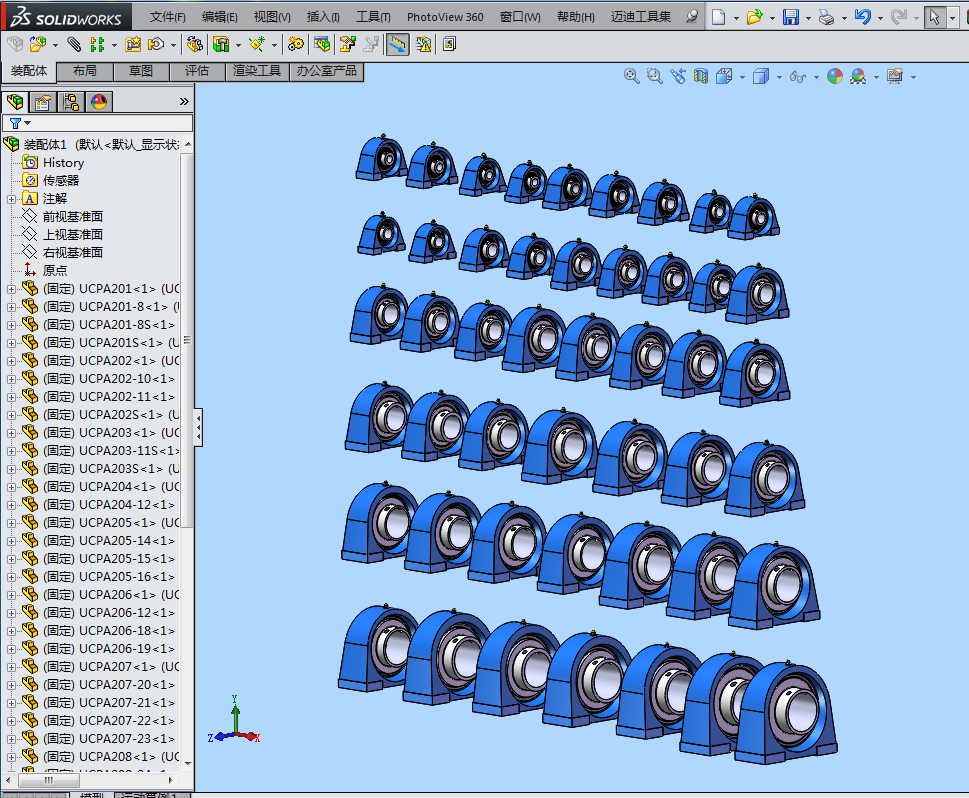Click the Section View icon
Image resolution: width=969 pixels, height=798 pixels.
[x=701, y=76]
